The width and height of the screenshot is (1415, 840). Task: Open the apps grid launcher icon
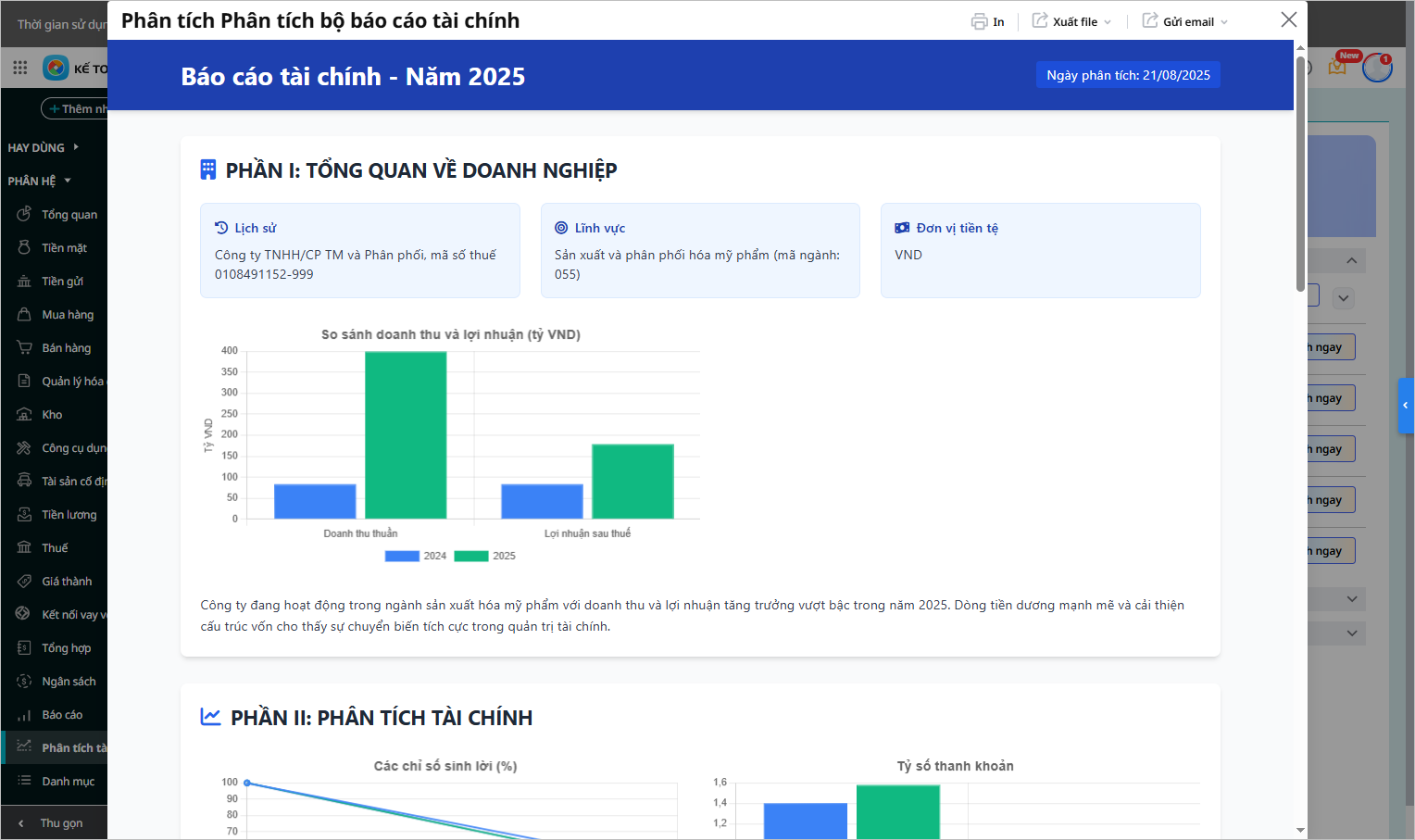[20, 68]
